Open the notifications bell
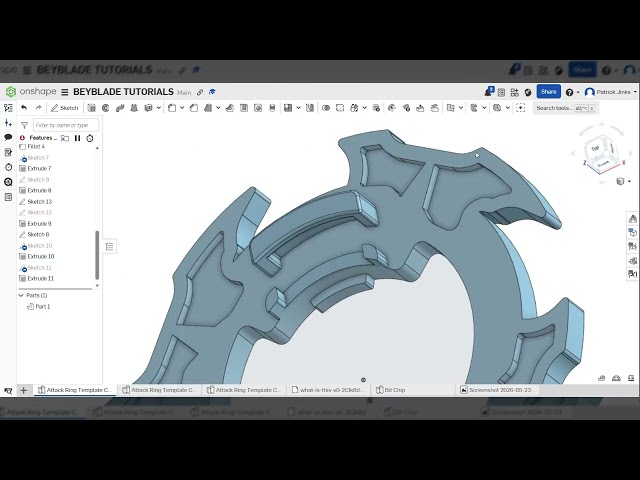The width and height of the screenshot is (640, 480). (489, 92)
